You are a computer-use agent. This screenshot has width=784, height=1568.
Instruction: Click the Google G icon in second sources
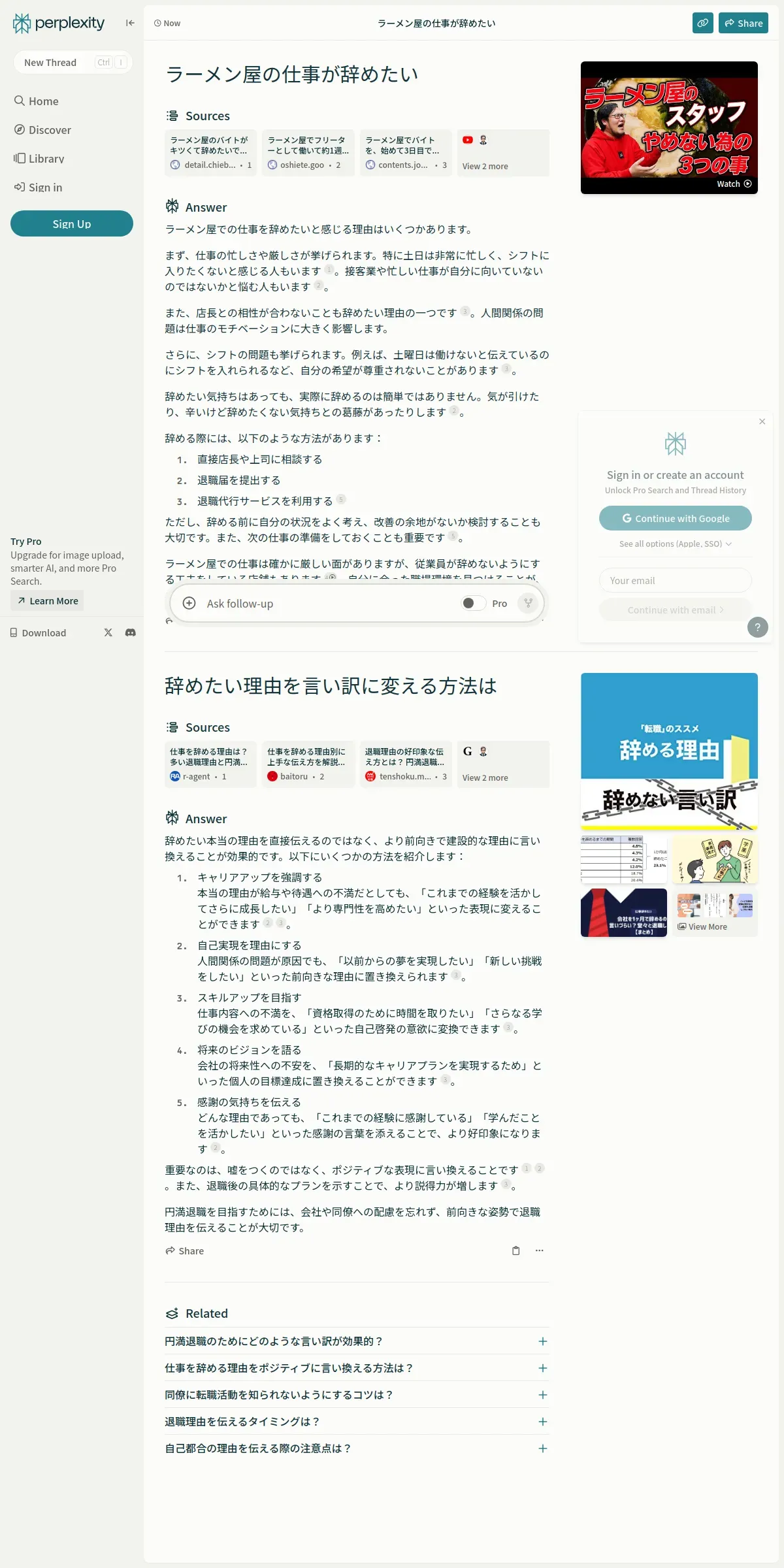pyautogui.click(x=468, y=751)
